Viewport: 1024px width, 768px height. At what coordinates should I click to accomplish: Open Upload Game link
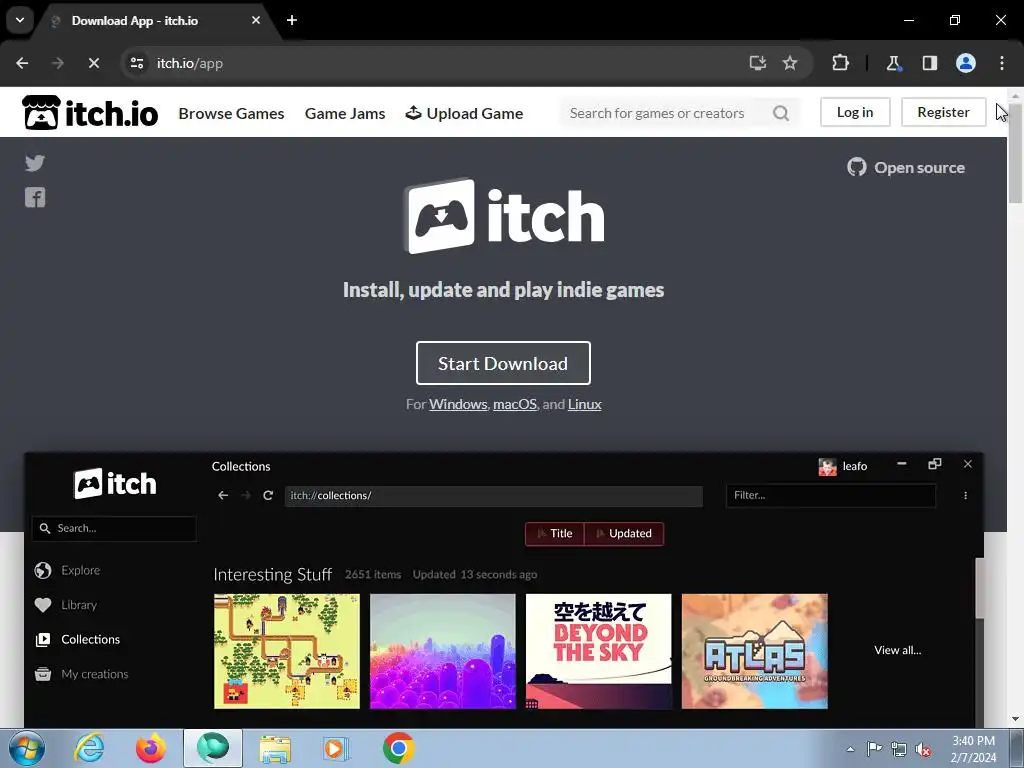click(x=464, y=113)
